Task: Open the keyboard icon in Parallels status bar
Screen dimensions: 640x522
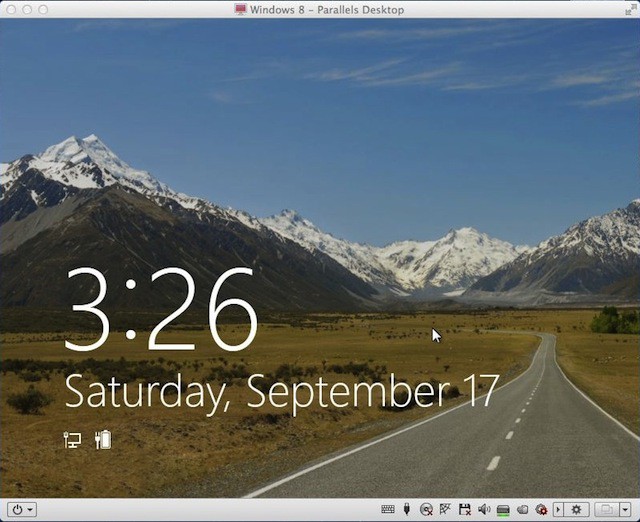Action: (388, 509)
